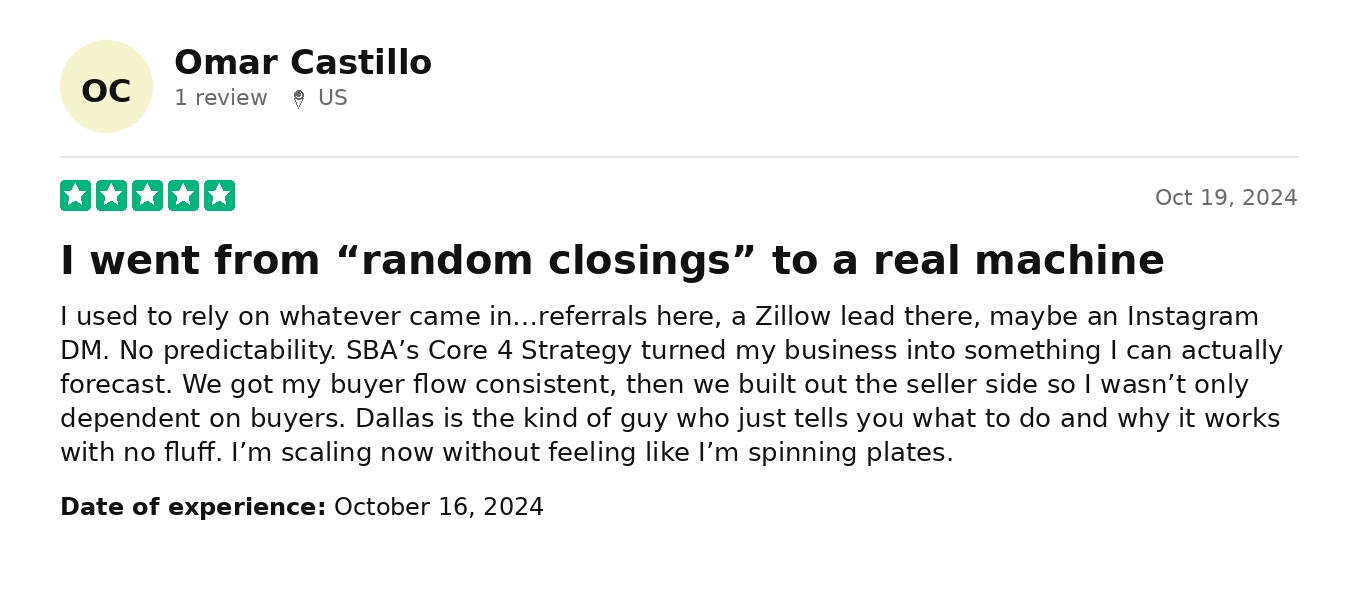The image size is (1358, 602).
Task: Open Omar Castillo's profile name
Action: pos(302,63)
